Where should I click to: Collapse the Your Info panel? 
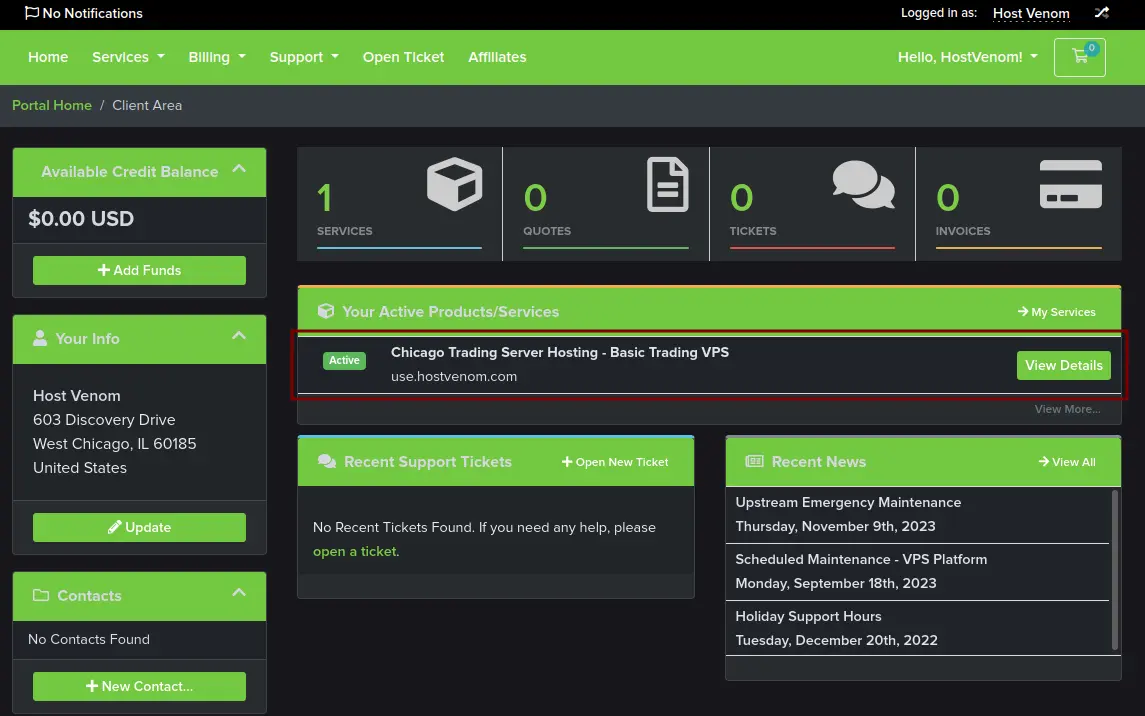pyautogui.click(x=239, y=336)
